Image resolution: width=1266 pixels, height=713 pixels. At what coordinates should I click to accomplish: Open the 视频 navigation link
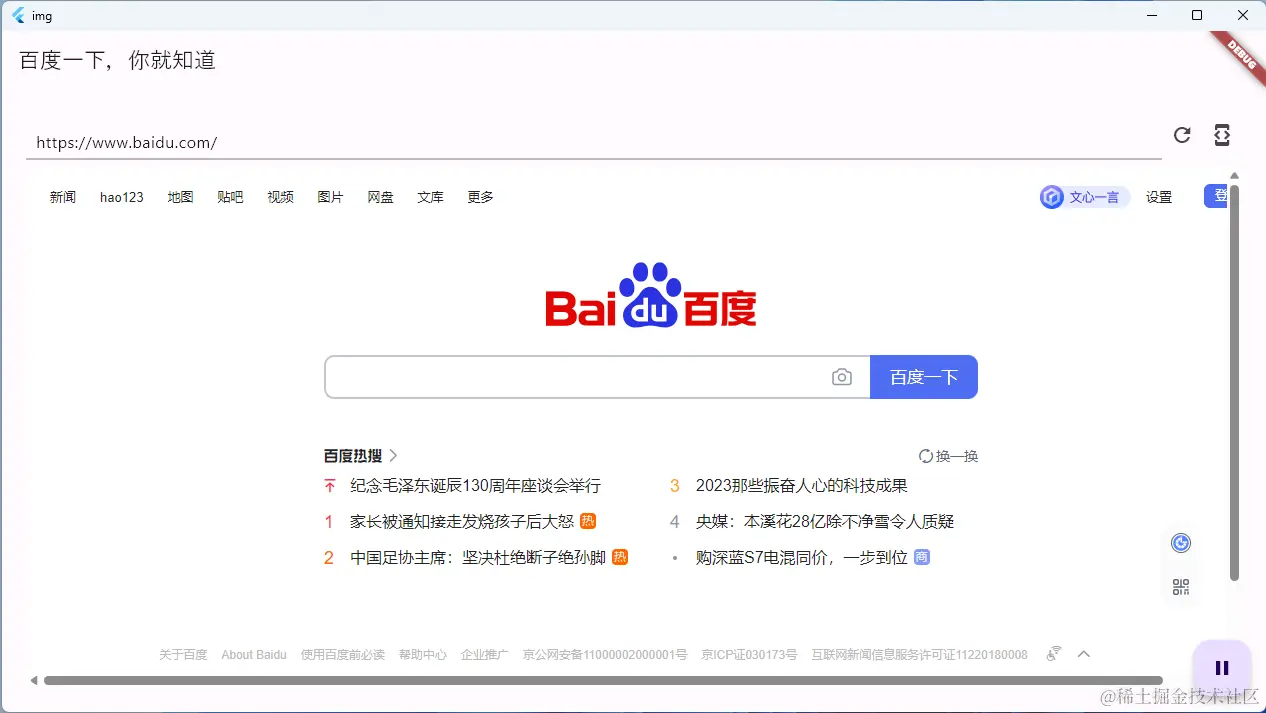[x=280, y=197]
